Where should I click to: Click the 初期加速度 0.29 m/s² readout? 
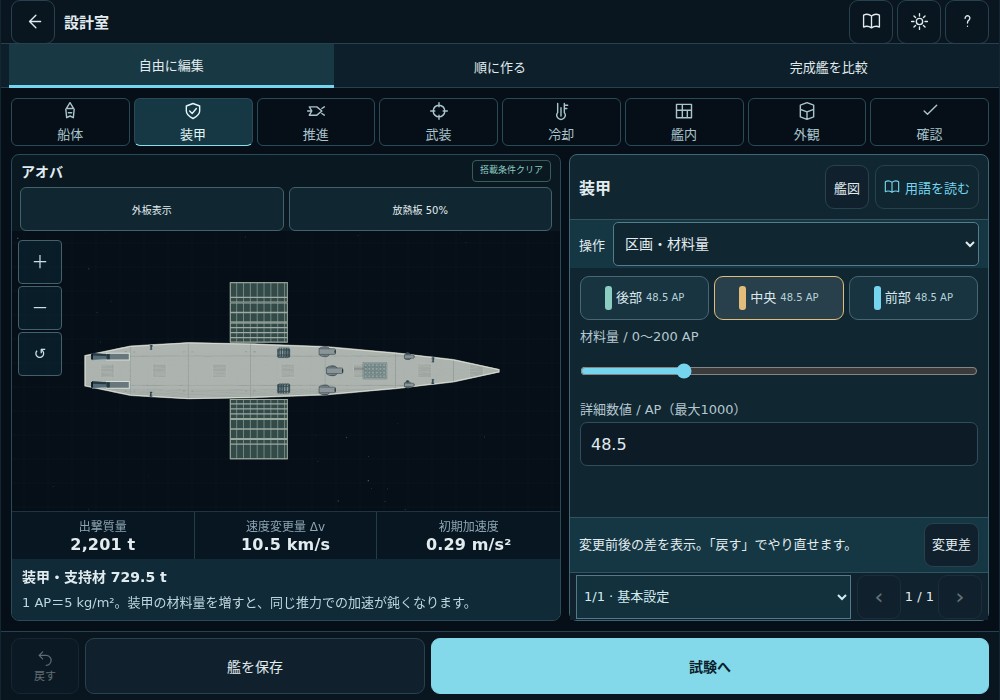tap(468, 536)
